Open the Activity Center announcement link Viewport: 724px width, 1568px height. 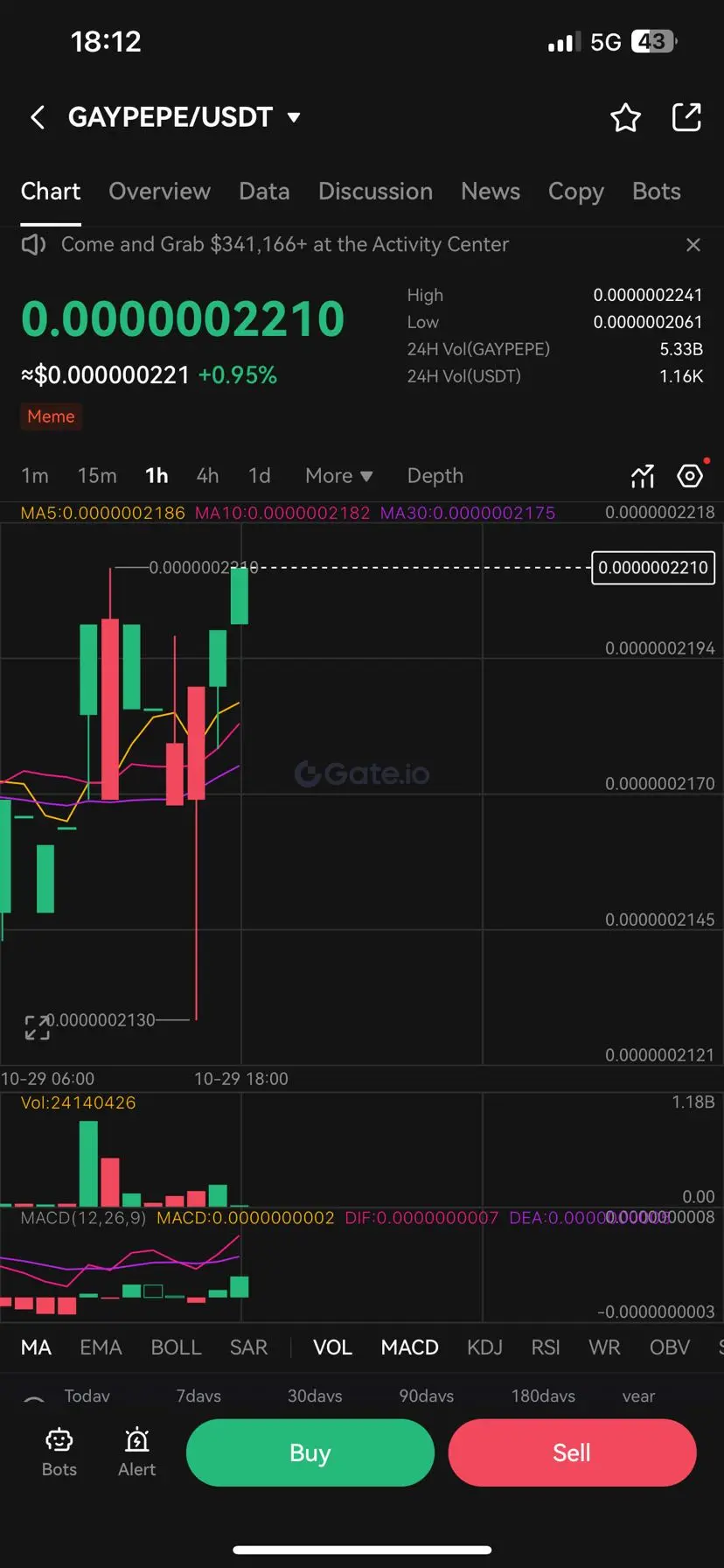(285, 245)
